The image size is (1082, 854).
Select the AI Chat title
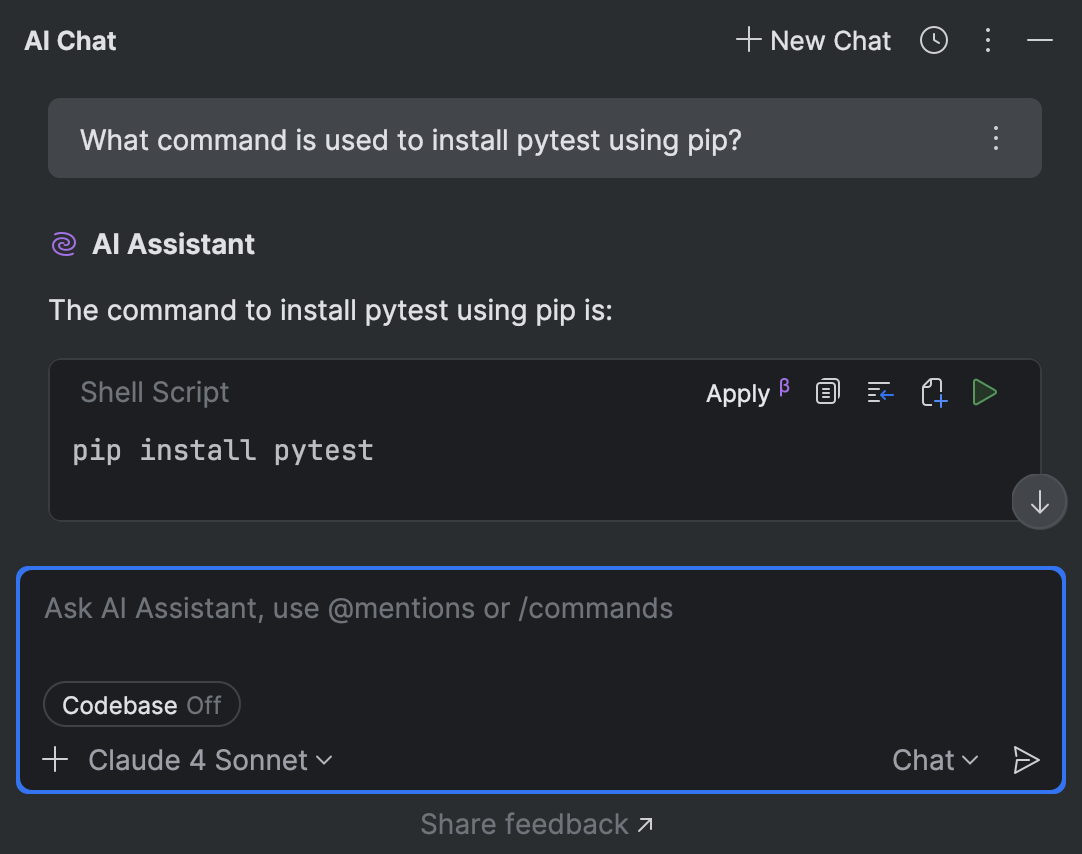pyautogui.click(x=69, y=40)
